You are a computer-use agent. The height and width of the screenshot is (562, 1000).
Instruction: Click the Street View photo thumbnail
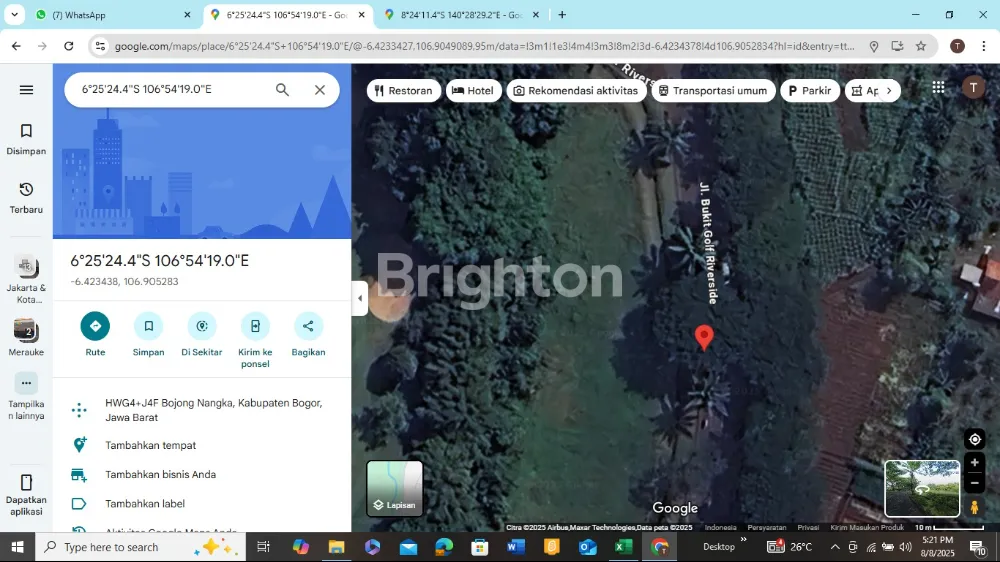point(922,488)
